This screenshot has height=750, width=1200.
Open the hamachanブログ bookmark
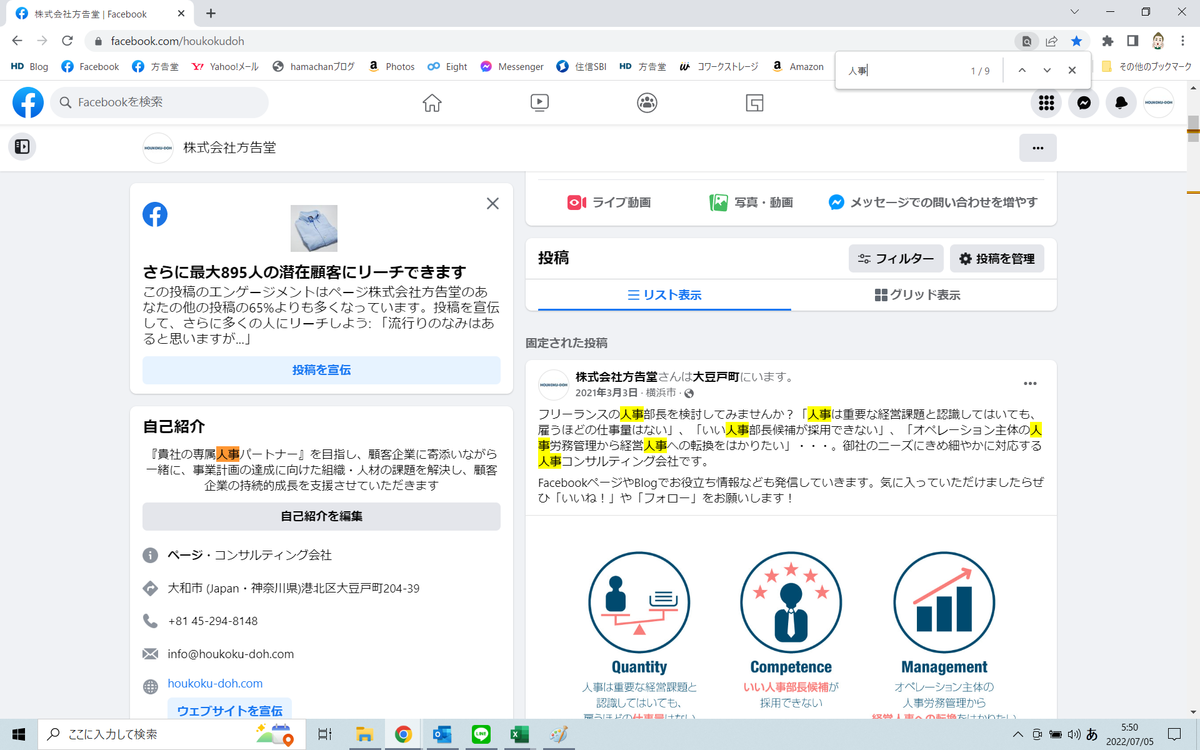(x=314, y=67)
